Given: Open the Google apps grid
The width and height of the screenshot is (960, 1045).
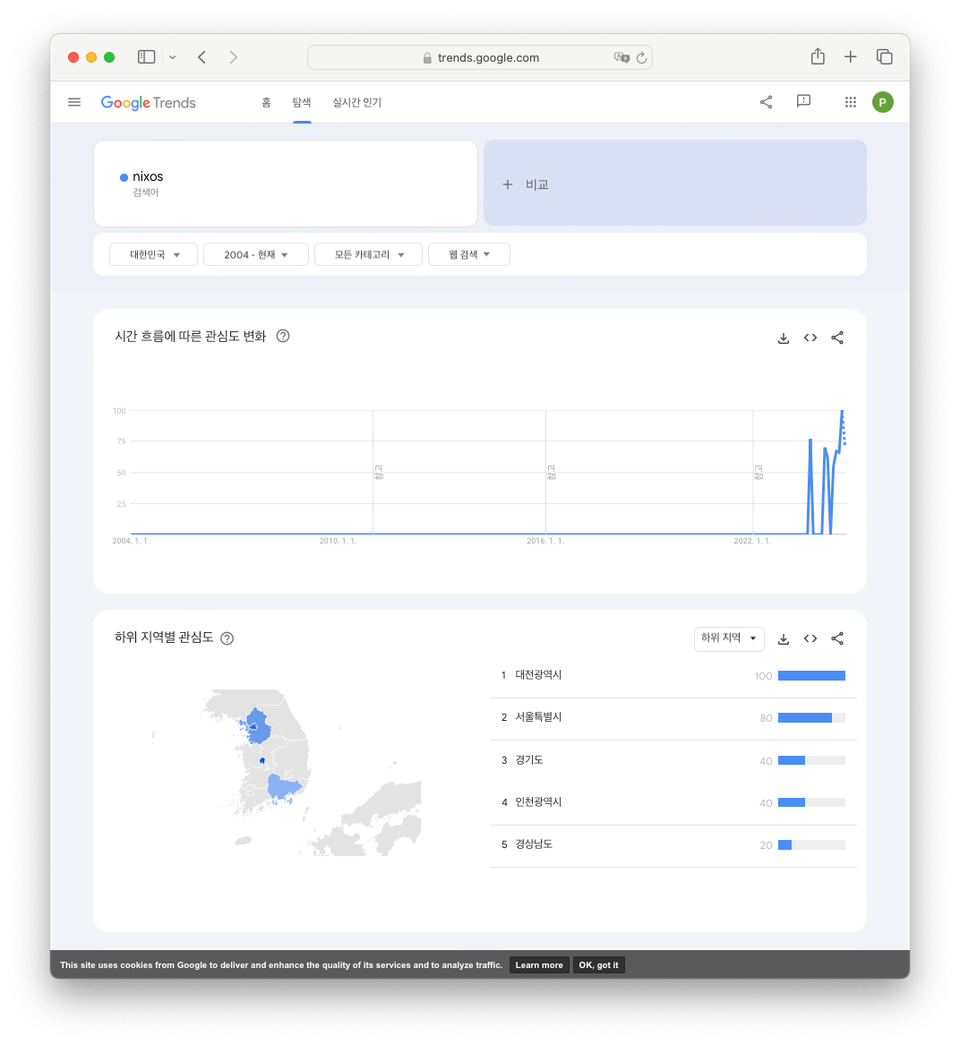Looking at the screenshot, I should (850, 102).
